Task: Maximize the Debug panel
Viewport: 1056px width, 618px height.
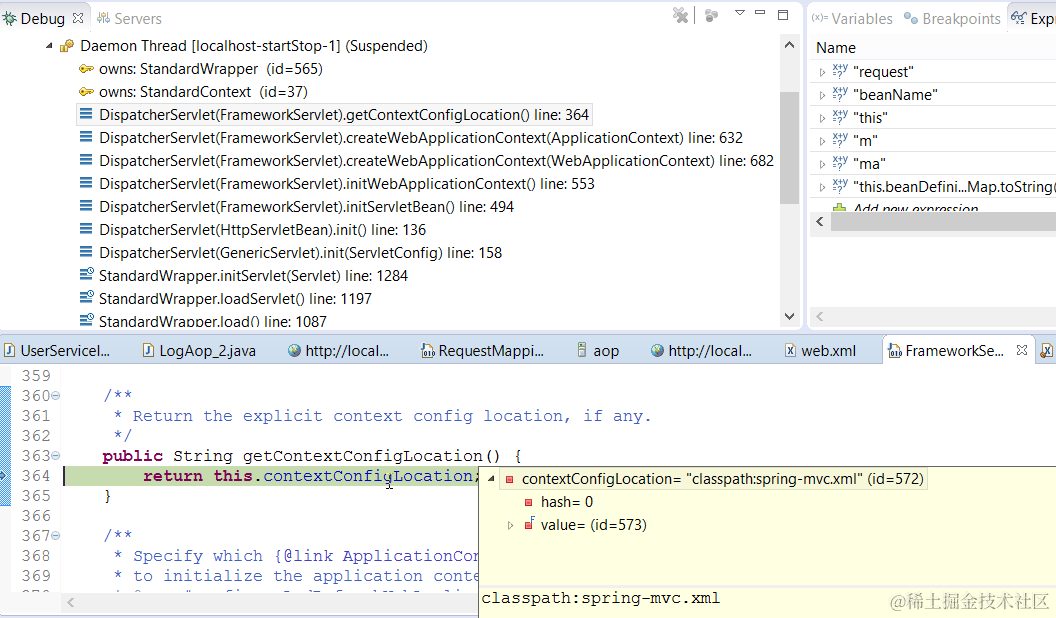Action: [783, 14]
